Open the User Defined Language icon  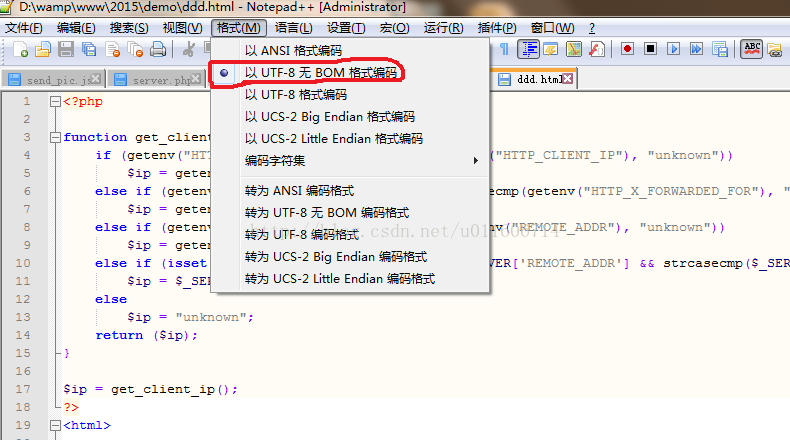[x=550, y=49]
